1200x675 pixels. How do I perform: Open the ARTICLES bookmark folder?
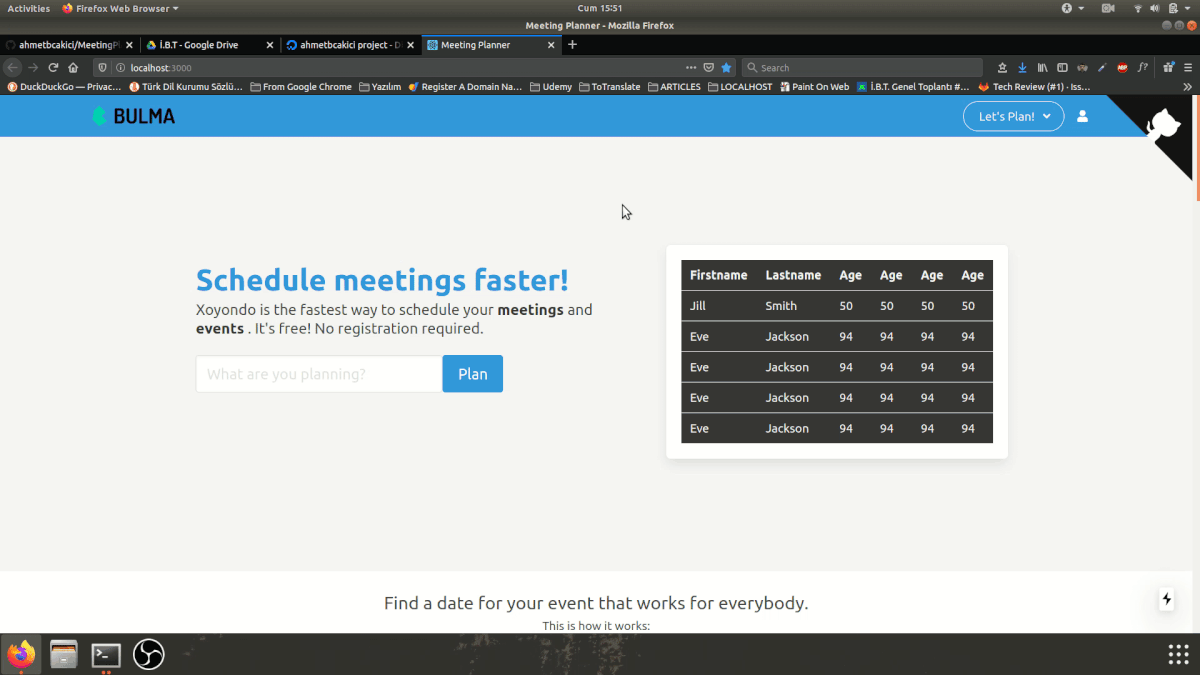[674, 87]
